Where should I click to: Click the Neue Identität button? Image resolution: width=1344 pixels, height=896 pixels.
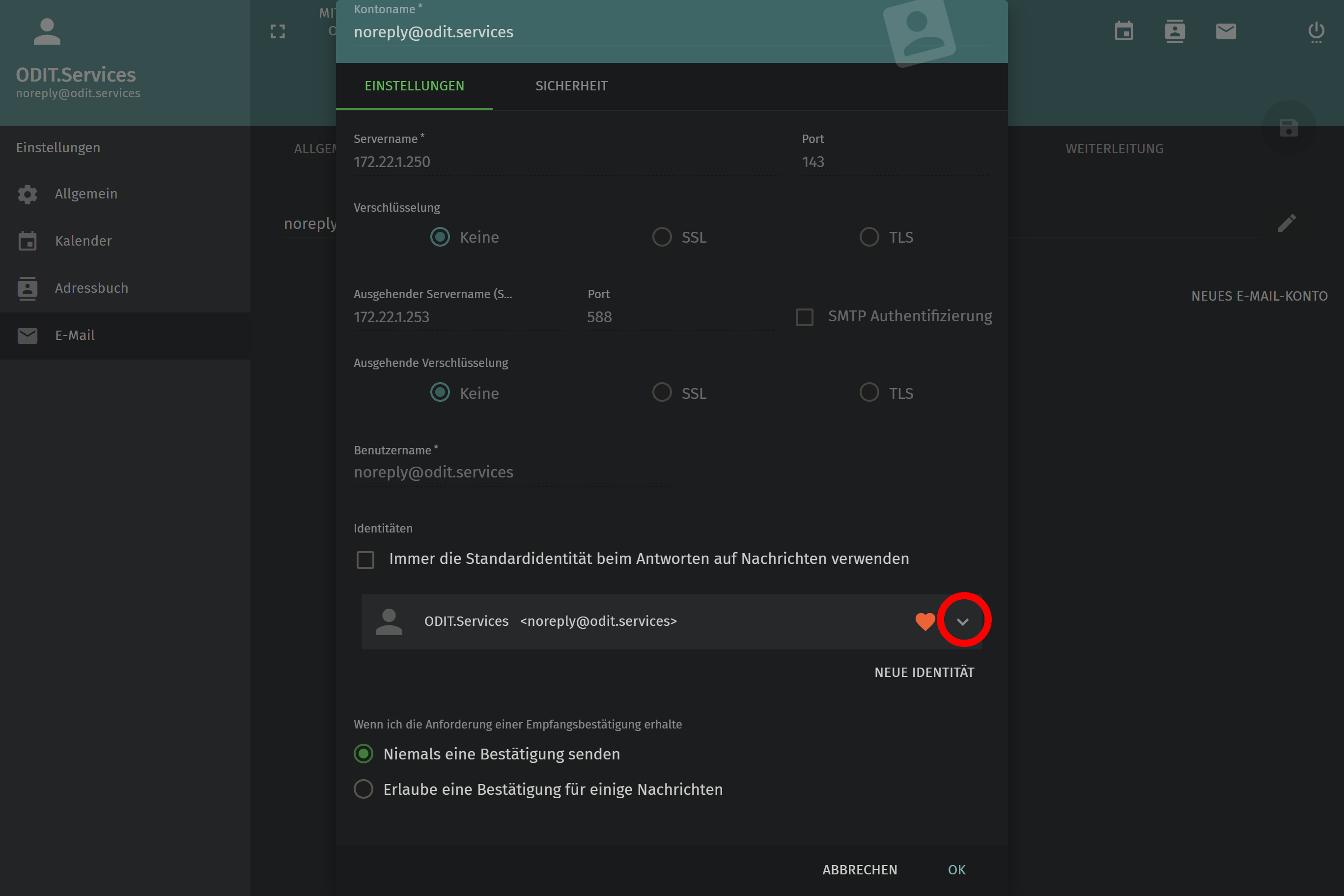coord(924,672)
